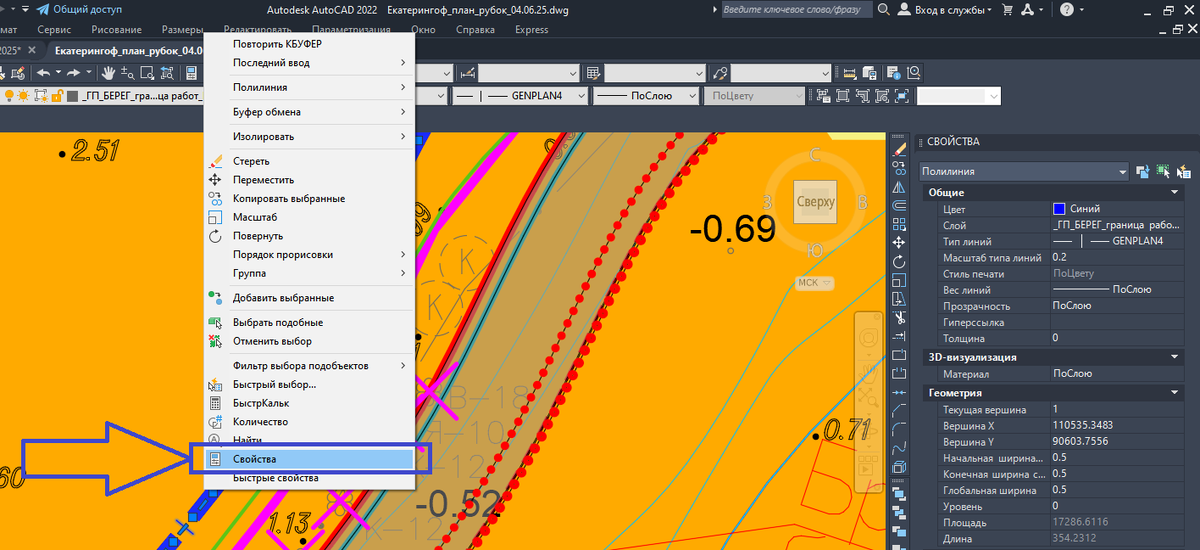Select the Erase tool in Modify toolbar
Viewport: 1200px width, 550px height.
click(x=899, y=150)
